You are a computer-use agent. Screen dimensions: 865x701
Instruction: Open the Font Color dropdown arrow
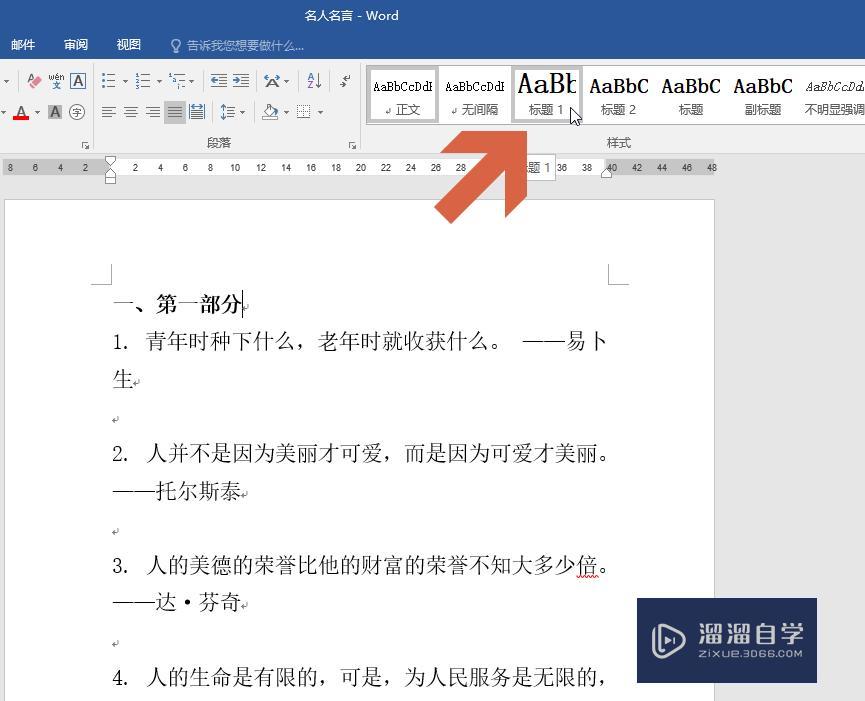(38, 113)
